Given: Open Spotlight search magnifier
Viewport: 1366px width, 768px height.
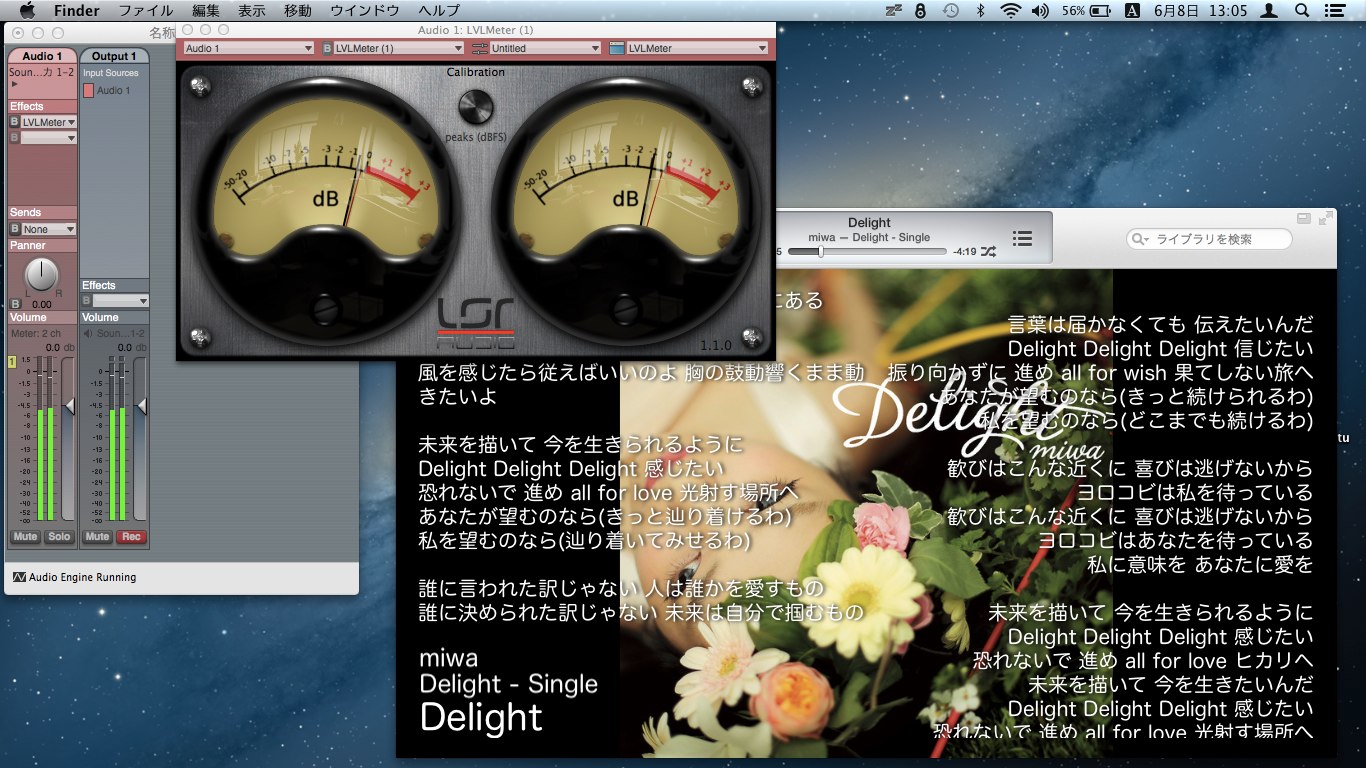Looking at the screenshot, I should [1302, 11].
